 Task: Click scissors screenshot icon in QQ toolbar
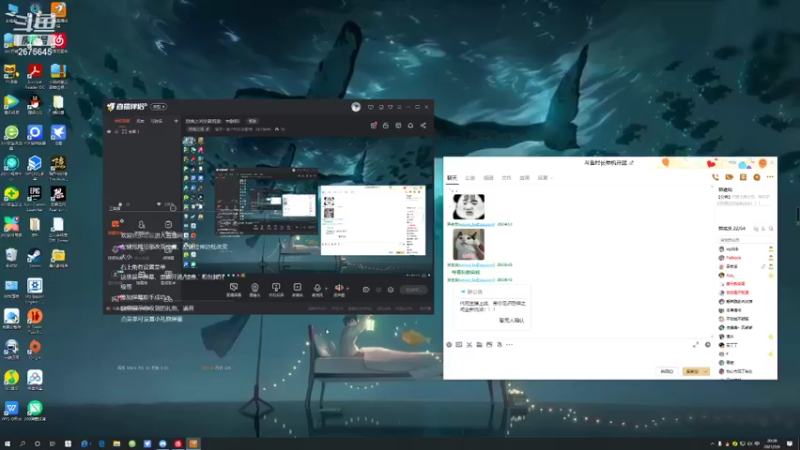click(x=469, y=345)
